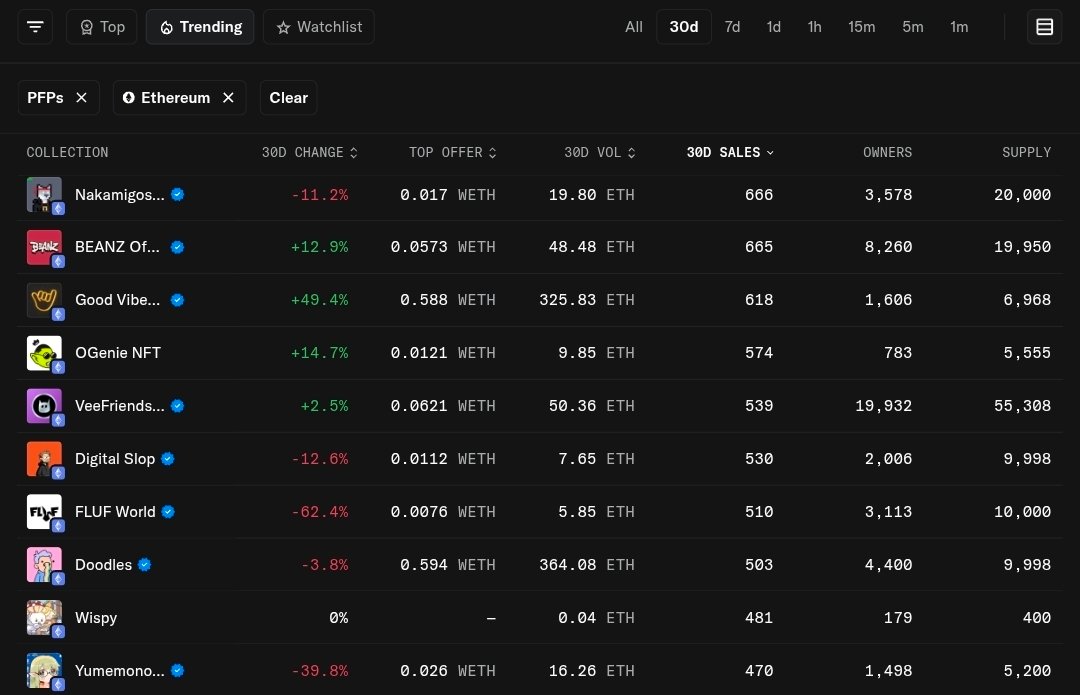Screen dimensions: 1080x695
Task: Click OGenie 783 owners value
Action: point(898,353)
